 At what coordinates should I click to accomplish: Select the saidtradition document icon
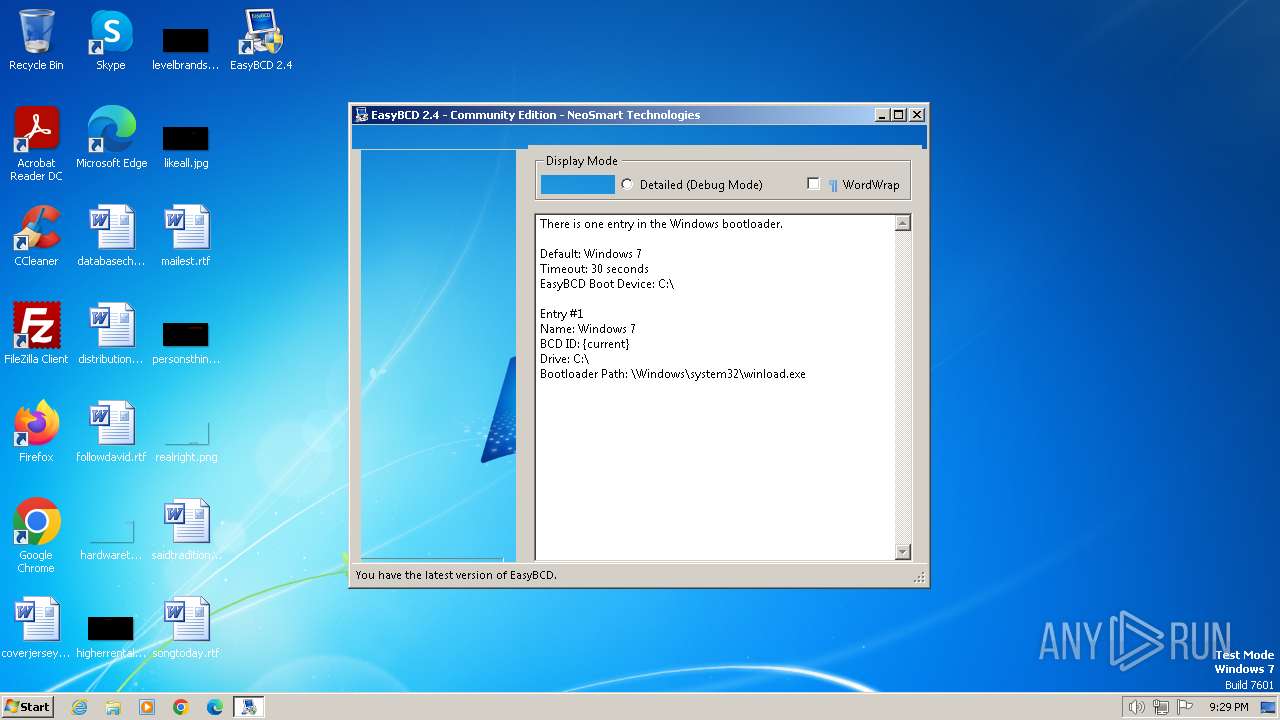186,530
